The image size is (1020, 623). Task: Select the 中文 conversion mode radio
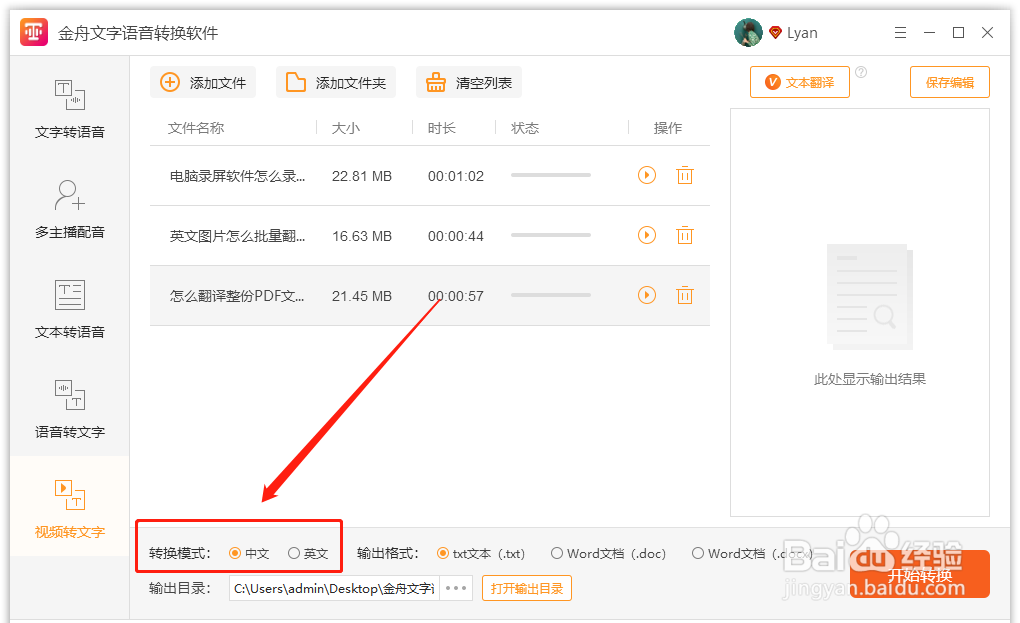click(236, 552)
